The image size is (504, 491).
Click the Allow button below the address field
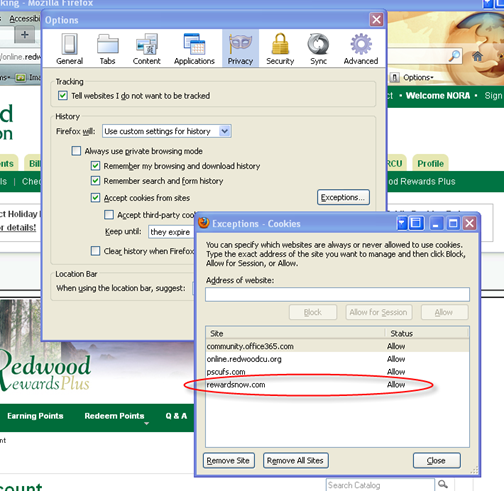click(445, 312)
